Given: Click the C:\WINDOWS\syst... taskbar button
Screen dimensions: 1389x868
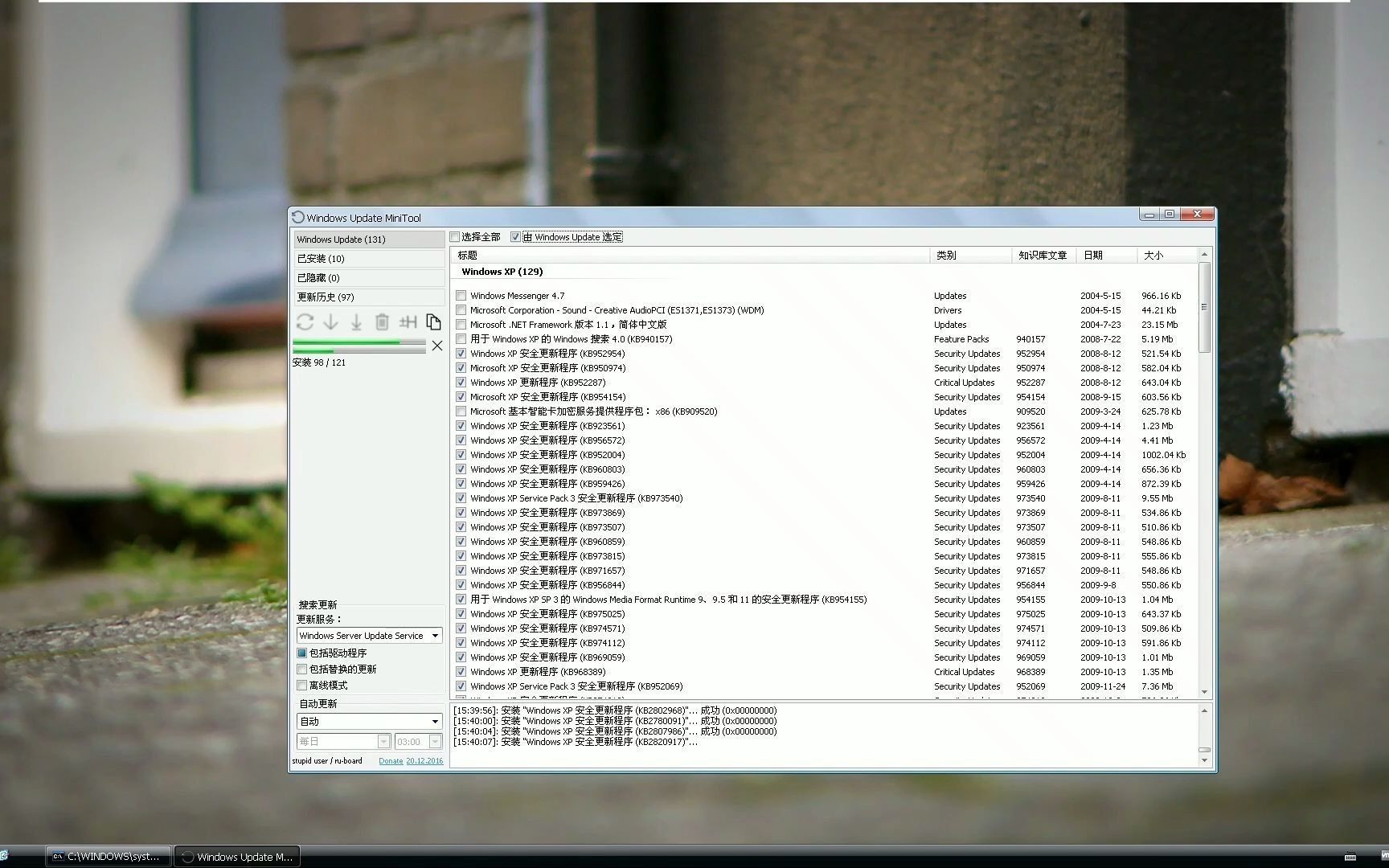Looking at the screenshot, I should [x=109, y=857].
